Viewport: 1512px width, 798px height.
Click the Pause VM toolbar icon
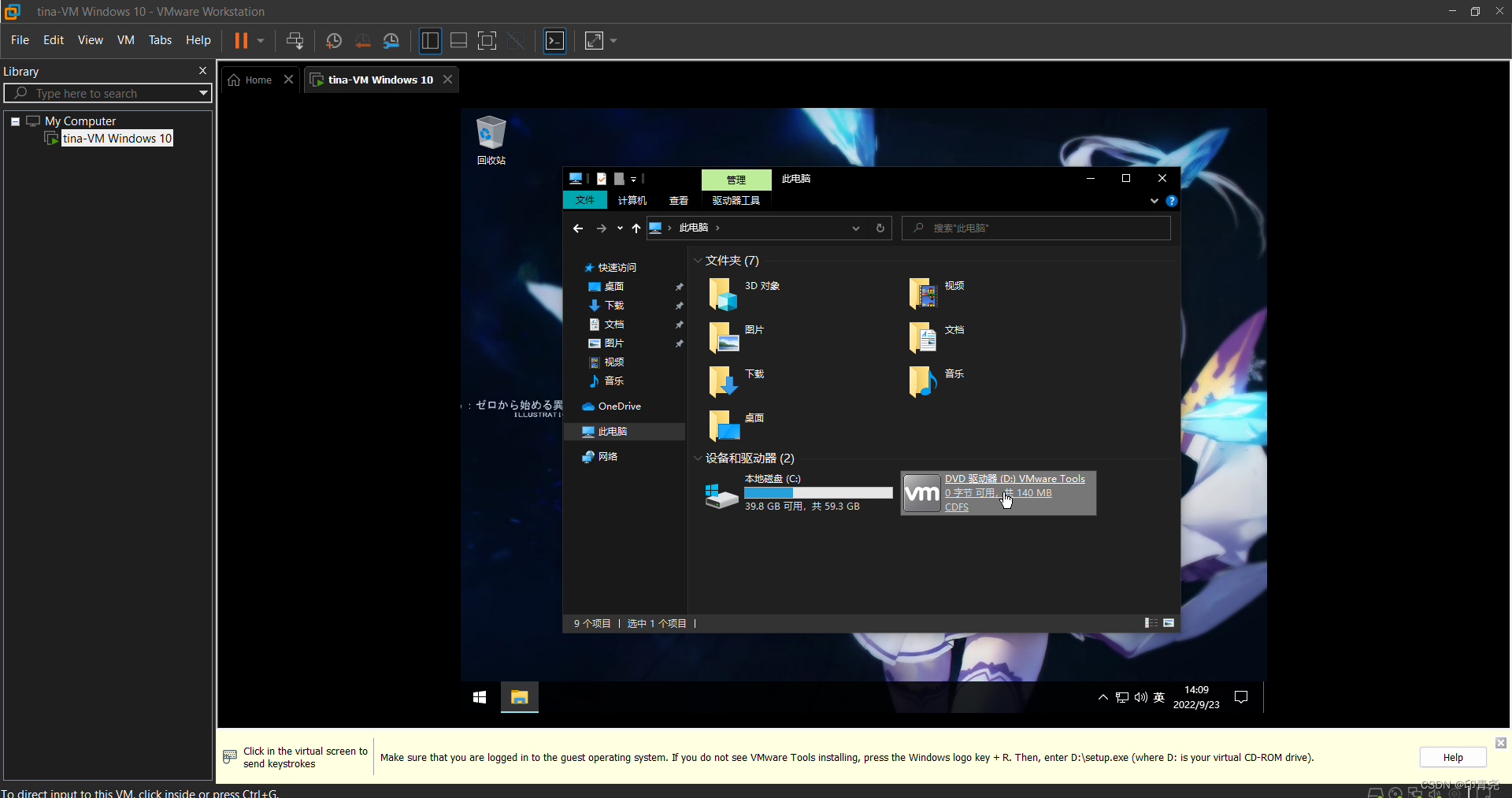(x=241, y=40)
